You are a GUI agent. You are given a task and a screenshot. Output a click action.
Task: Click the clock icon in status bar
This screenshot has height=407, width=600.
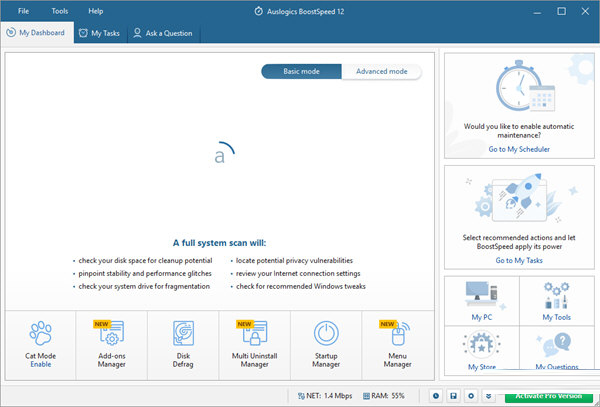pyautogui.click(x=437, y=397)
